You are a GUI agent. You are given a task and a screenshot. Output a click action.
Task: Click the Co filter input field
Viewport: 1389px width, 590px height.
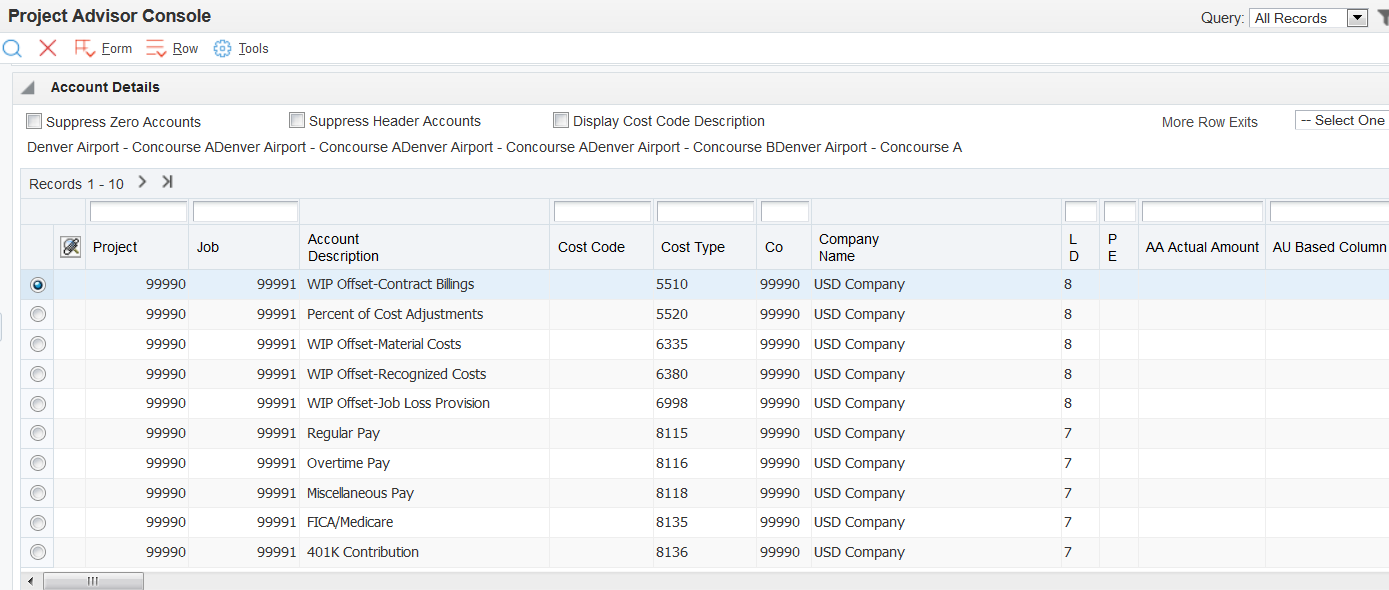point(785,212)
